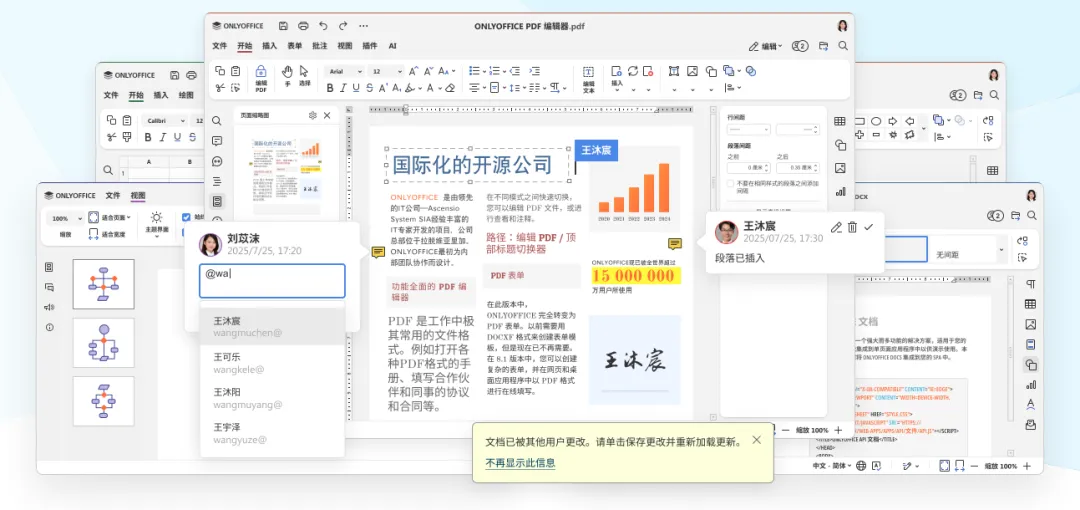Click first flowchart page thumbnail
This screenshot has height=510, width=1080.
(103, 284)
